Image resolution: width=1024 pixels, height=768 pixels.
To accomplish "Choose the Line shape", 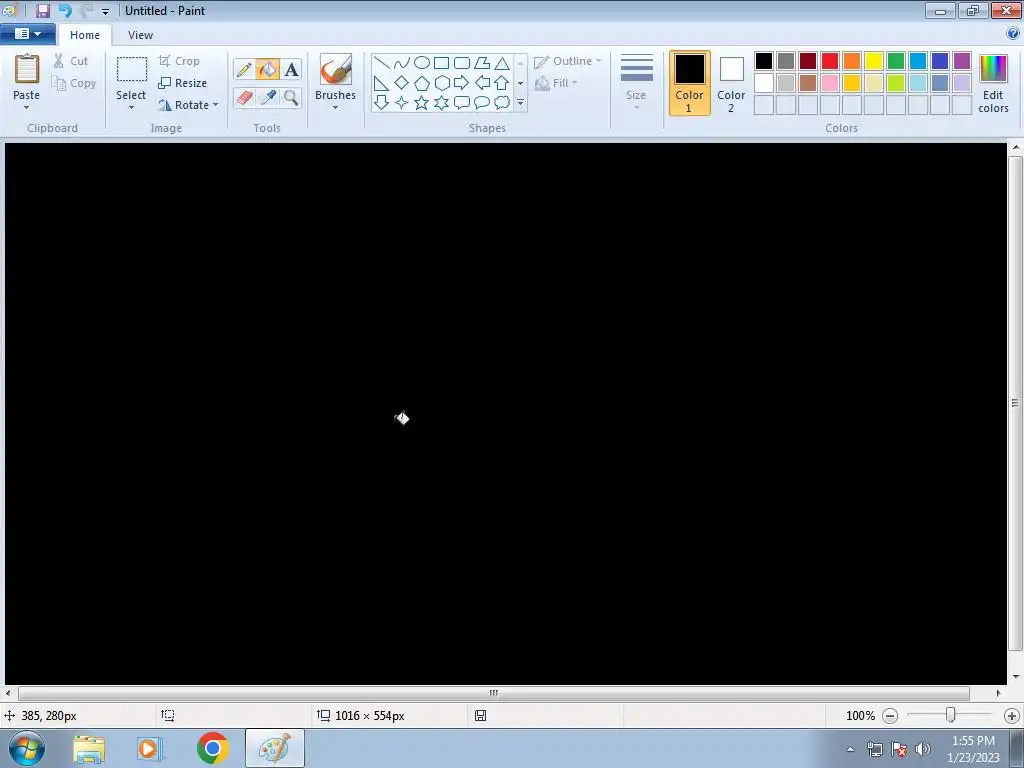I will pyautogui.click(x=382, y=63).
